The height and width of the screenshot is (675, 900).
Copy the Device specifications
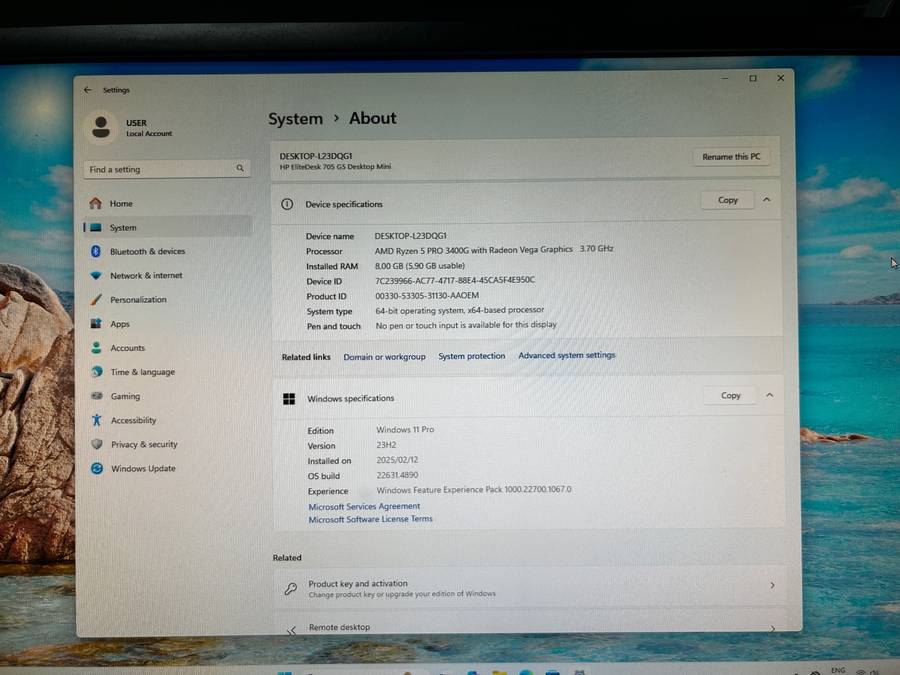point(728,200)
